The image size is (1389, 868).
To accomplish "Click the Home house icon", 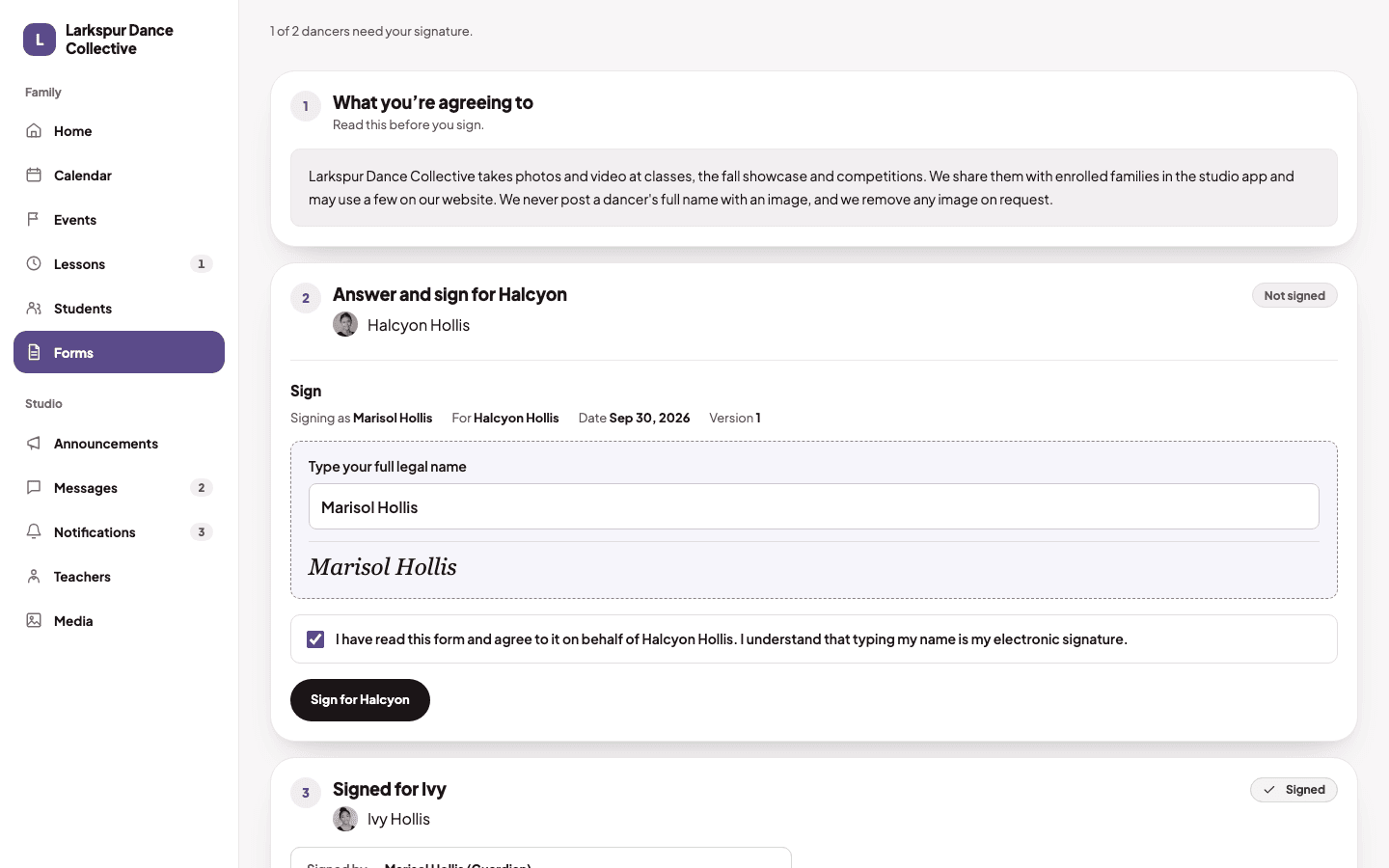I will (x=34, y=131).
